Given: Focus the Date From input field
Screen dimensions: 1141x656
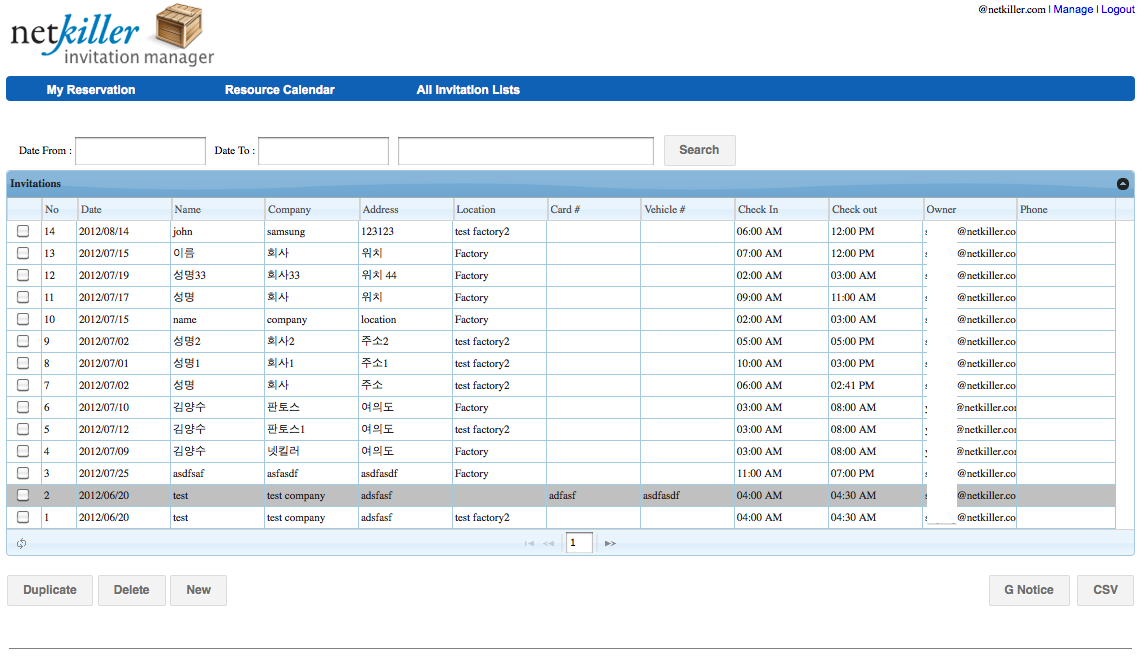Looking at the screenshot, I should (x=140, y=151).
